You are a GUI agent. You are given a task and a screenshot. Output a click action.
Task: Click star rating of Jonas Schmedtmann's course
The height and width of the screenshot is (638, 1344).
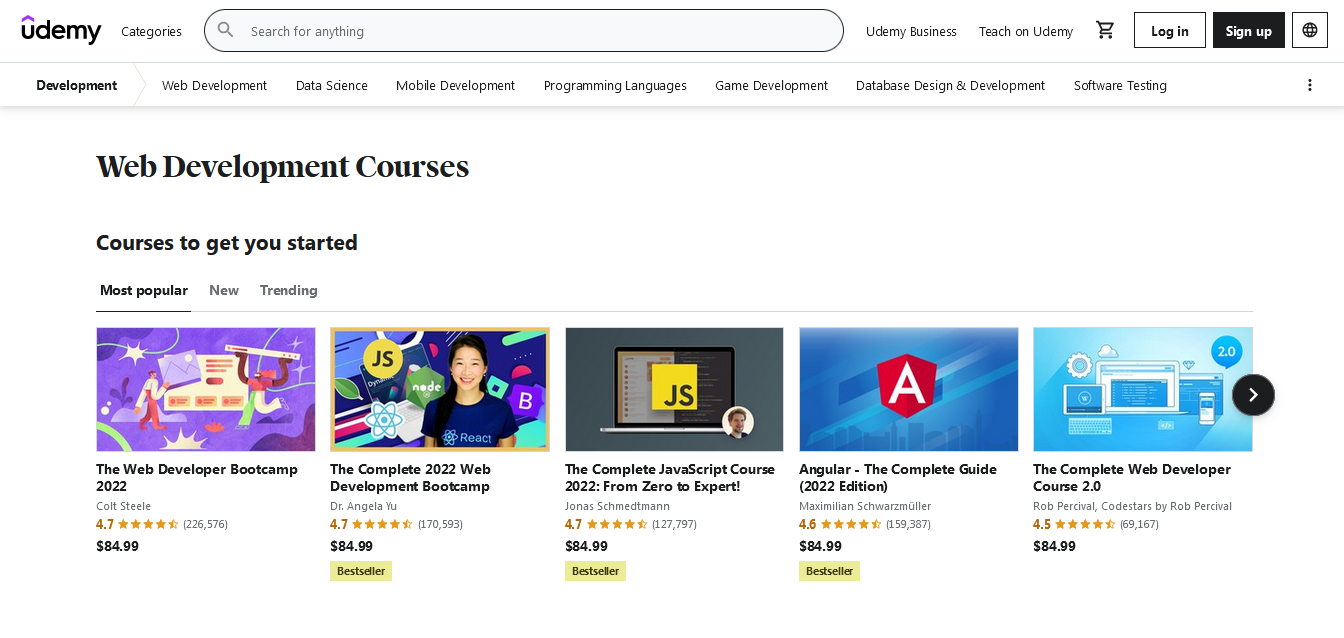click(x=617, y=524)
